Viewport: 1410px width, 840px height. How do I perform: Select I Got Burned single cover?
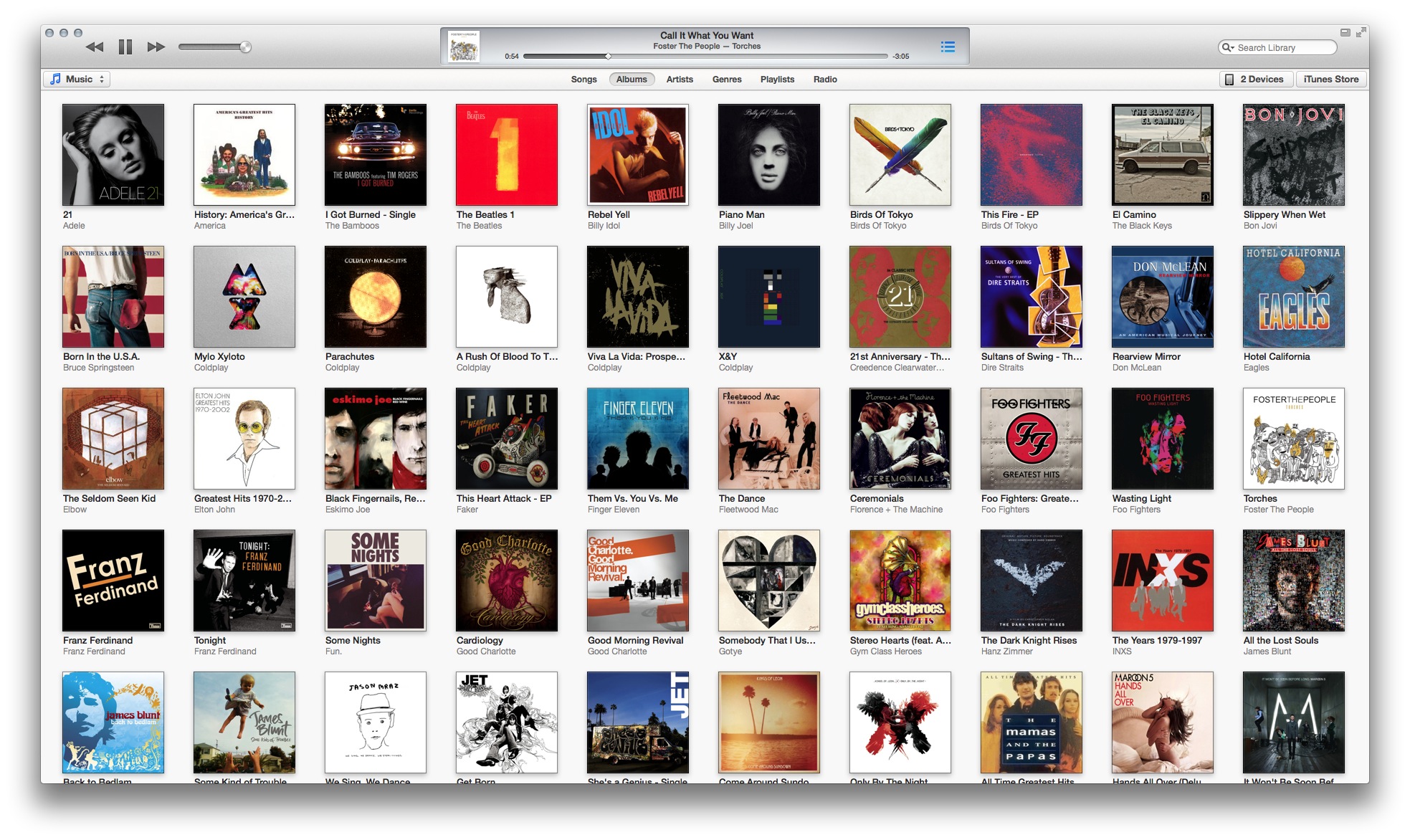(x=376, y=155)
